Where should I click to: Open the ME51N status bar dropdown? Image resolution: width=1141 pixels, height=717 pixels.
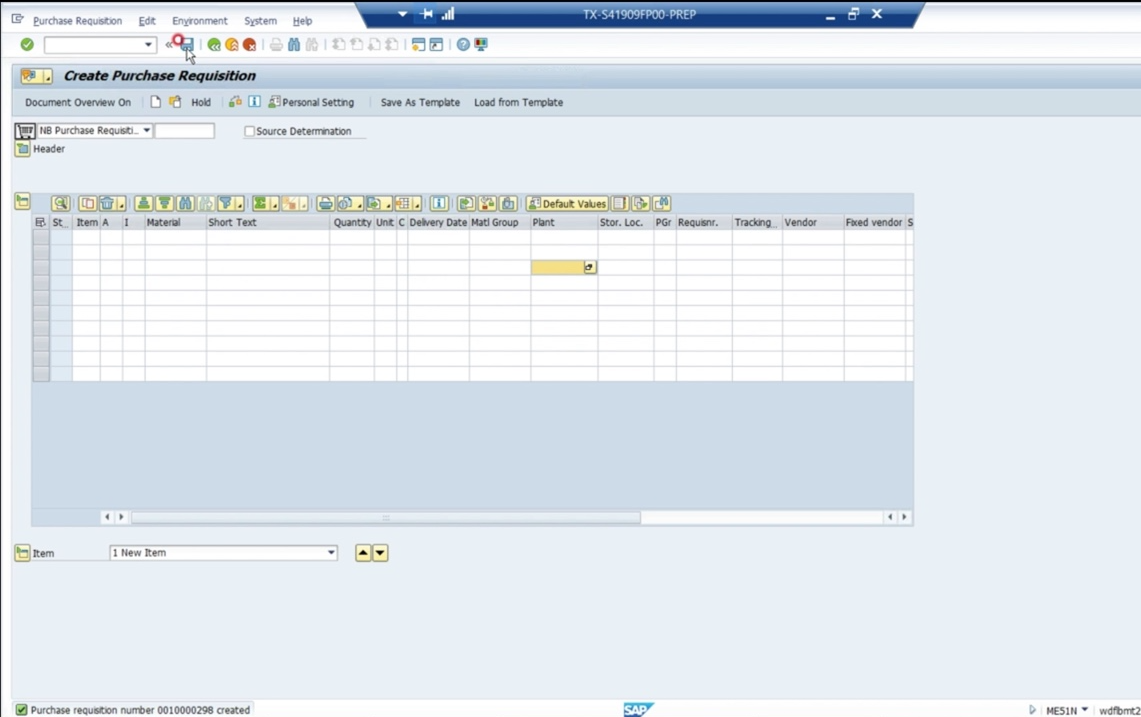[1084, 710]
